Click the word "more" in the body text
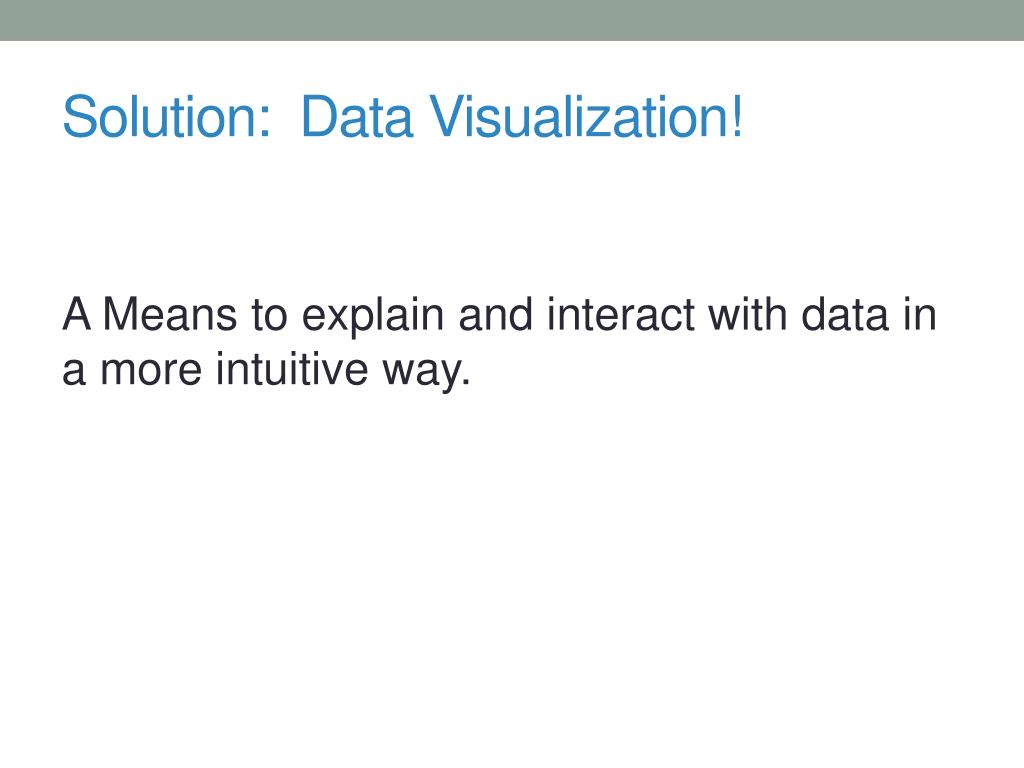Screen dimensions: 1024x768 (x=138, y=372)
